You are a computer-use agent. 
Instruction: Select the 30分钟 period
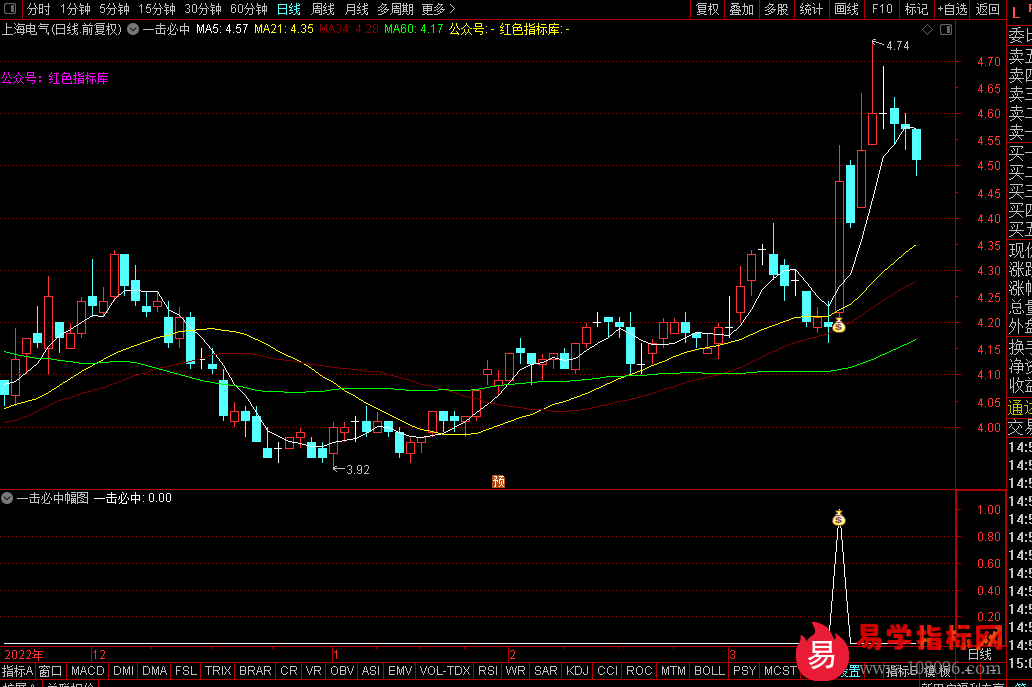[203, 9]
